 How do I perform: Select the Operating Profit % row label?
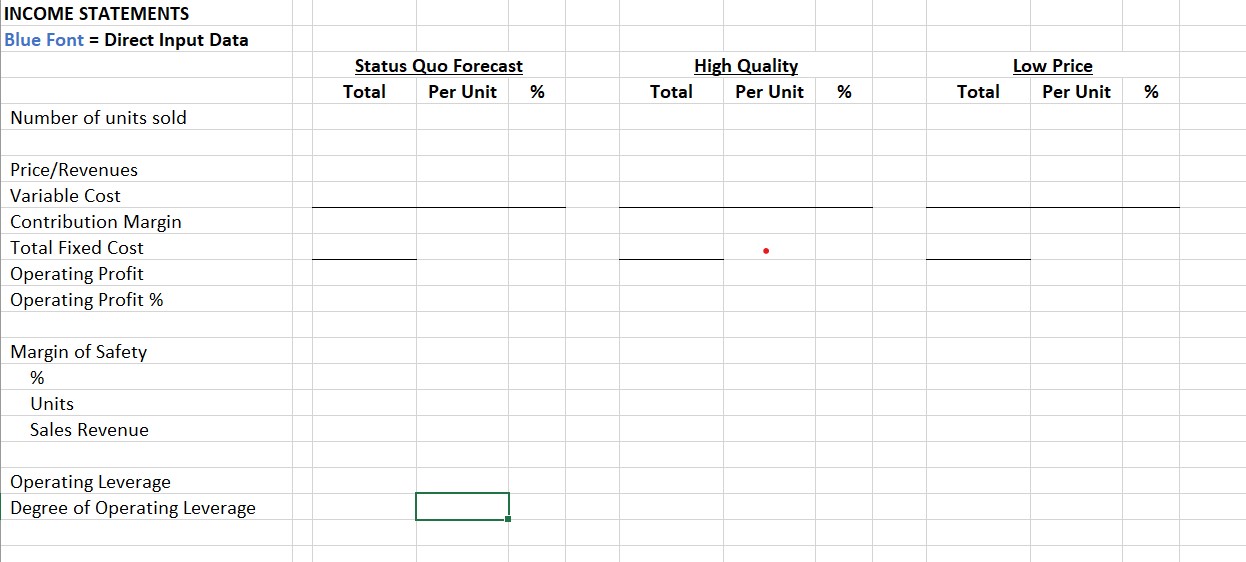pyautogui.click(x=87, y=300)
